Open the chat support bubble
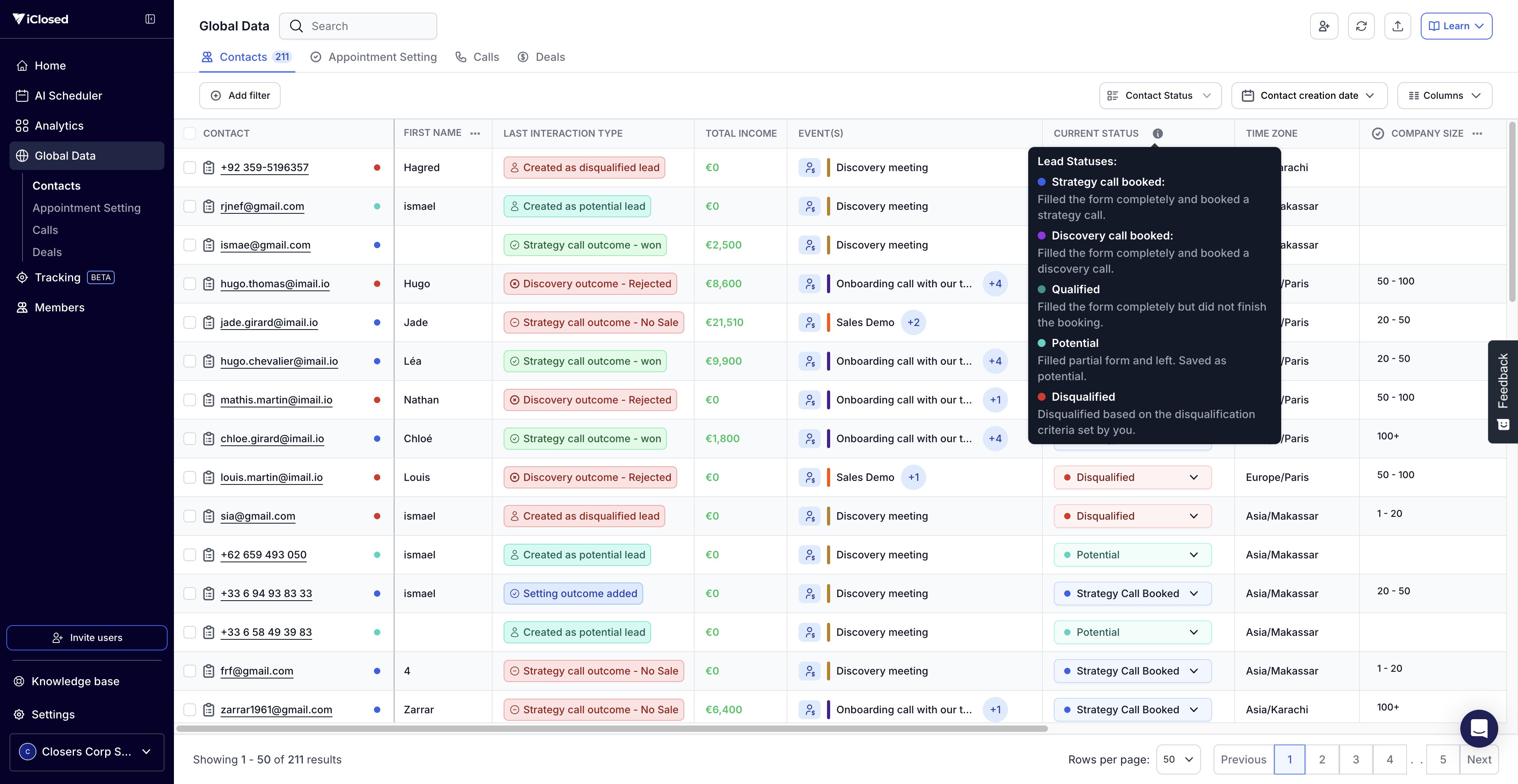This screenshot has width=1518, height=784. coord(1478,728)
